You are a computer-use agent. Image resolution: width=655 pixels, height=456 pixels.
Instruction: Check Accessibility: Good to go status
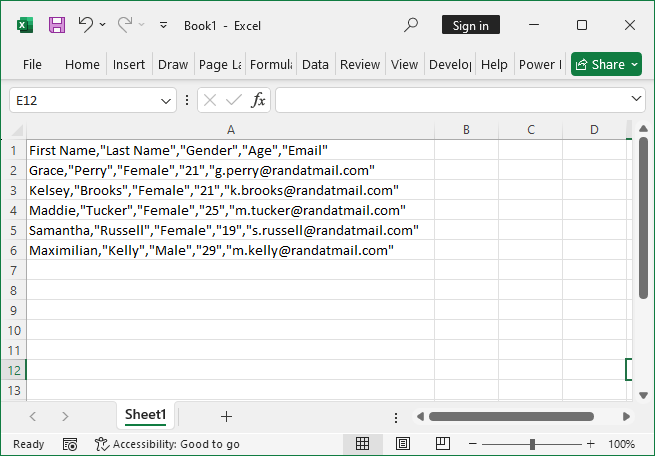pos(167,444)
